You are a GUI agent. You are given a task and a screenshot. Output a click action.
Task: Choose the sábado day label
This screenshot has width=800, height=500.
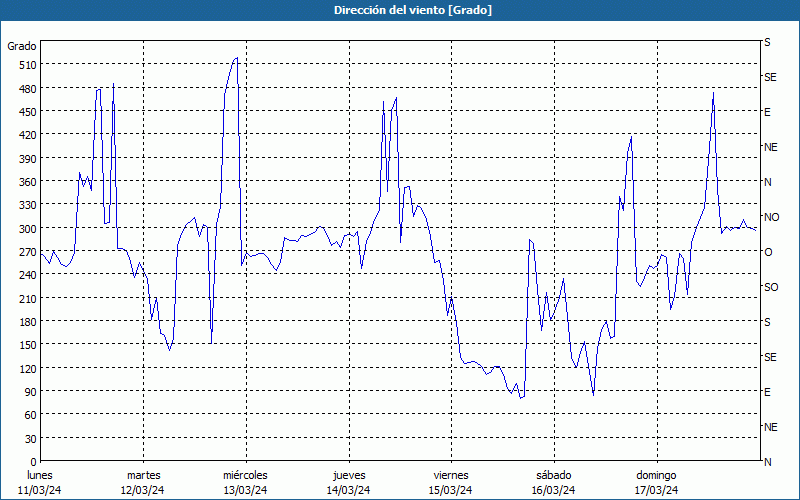pos(554,476)
